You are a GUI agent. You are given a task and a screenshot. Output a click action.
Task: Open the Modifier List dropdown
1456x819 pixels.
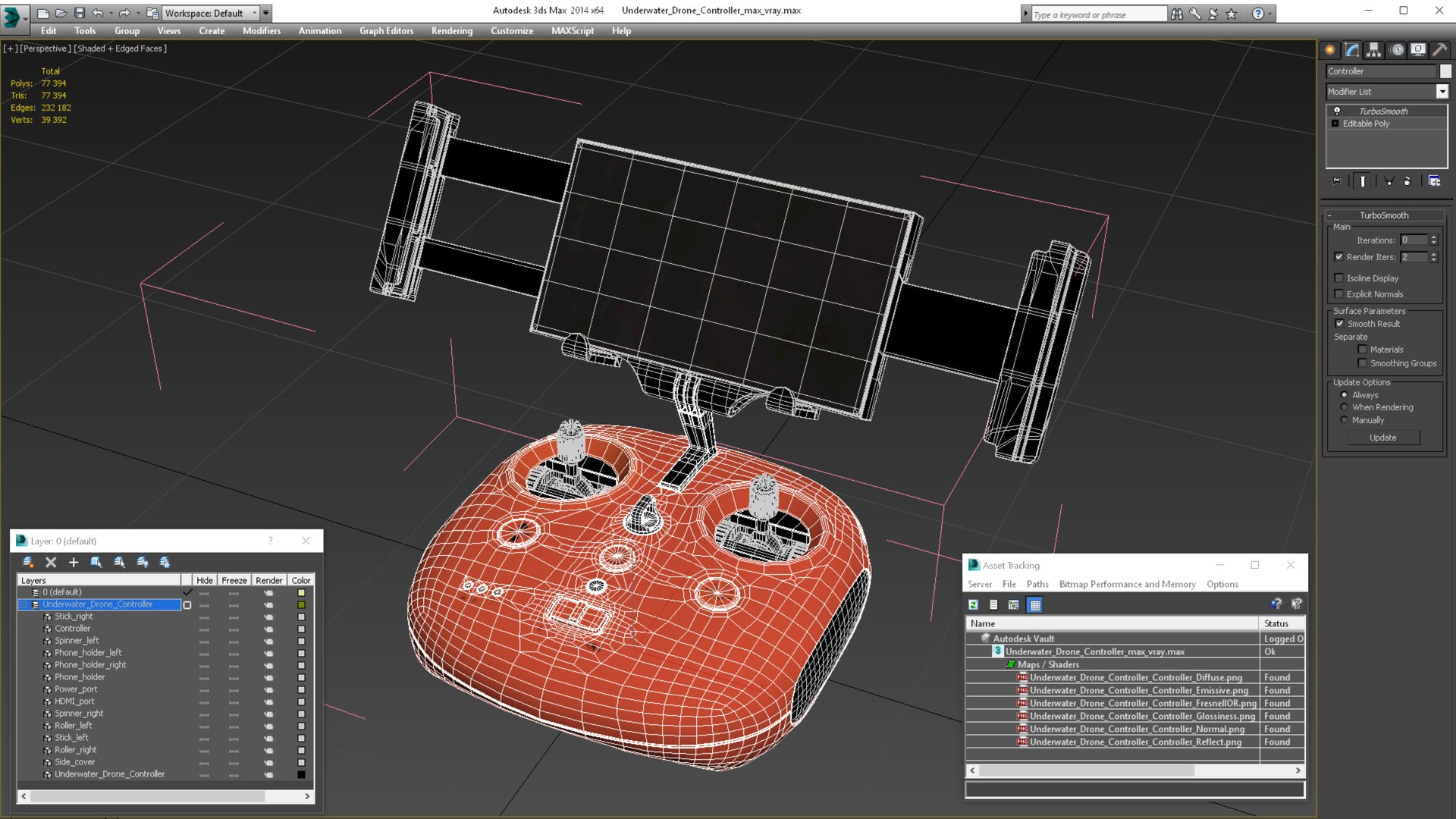click(x=1442, y=92)
